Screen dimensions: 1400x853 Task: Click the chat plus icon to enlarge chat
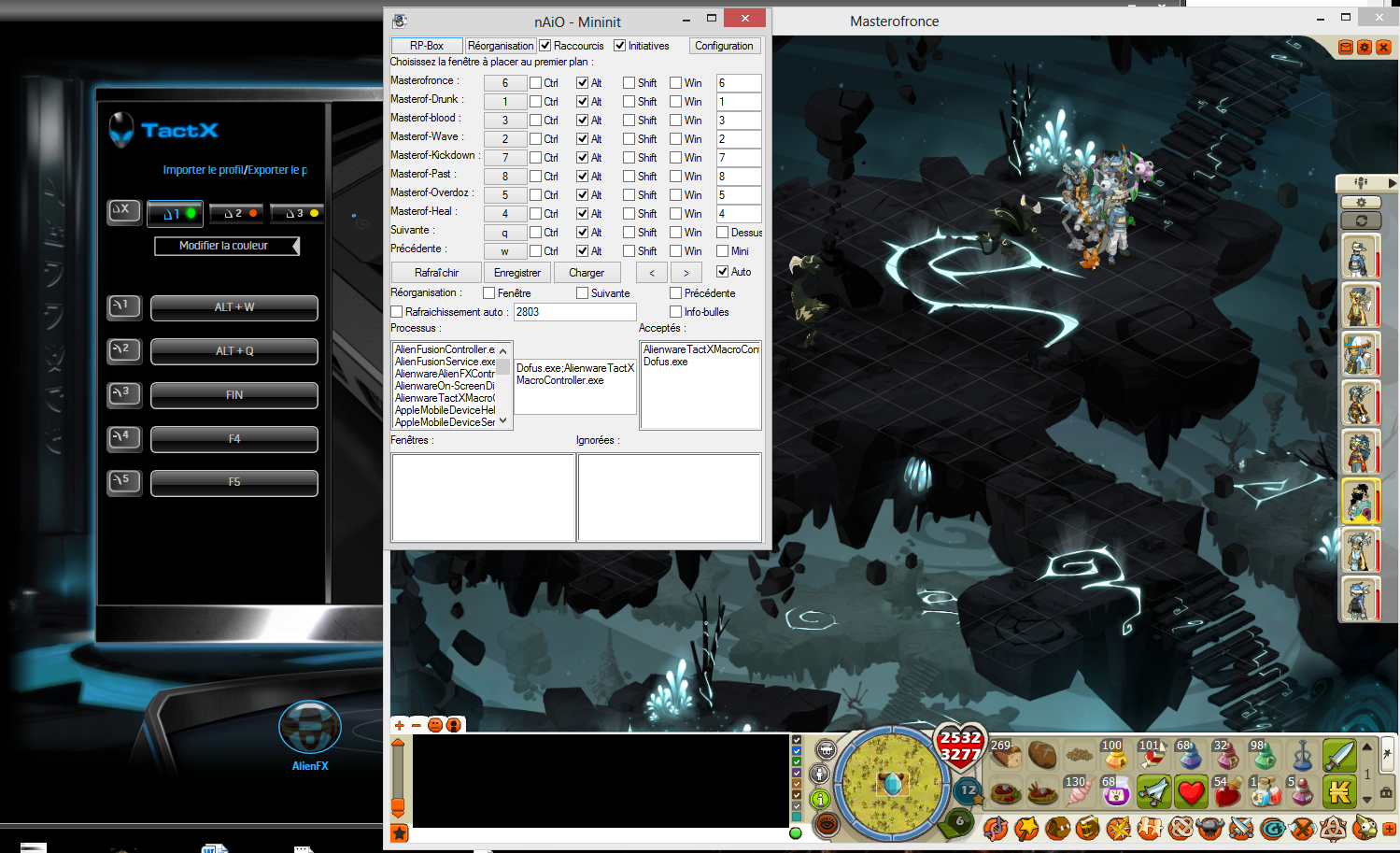click(x=400, y=725)
